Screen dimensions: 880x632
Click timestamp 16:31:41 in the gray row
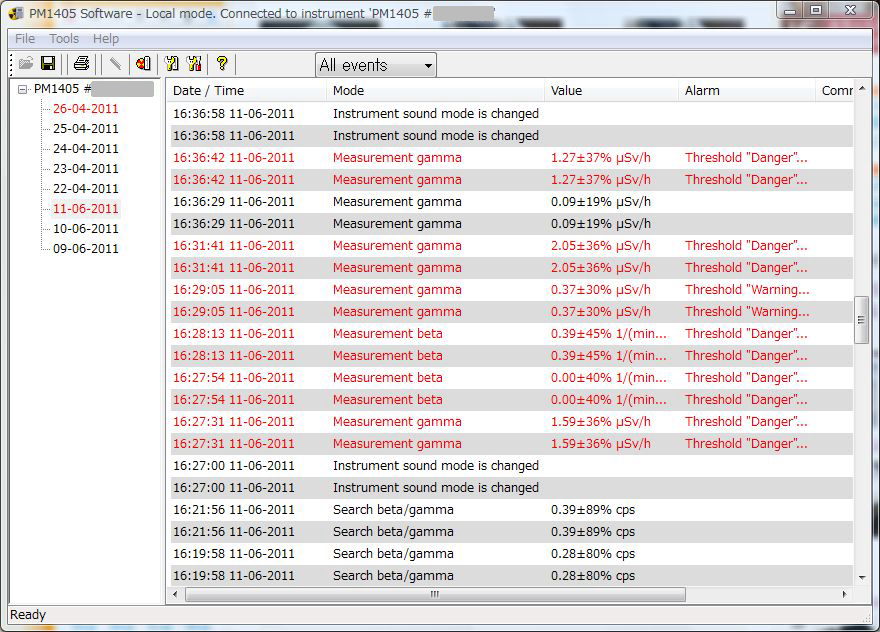(233, 268)
